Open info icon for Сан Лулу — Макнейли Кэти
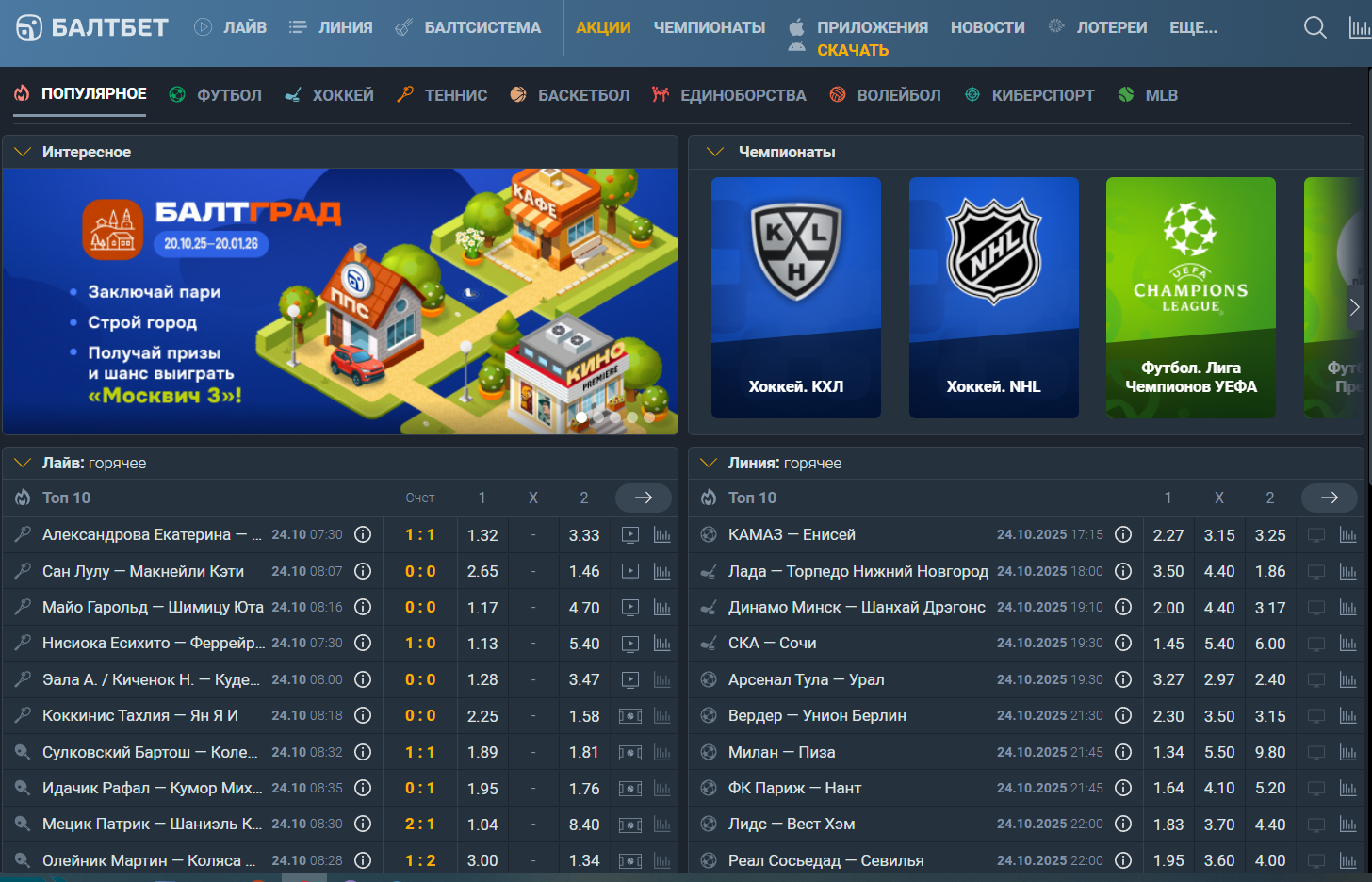 [362, 571]
